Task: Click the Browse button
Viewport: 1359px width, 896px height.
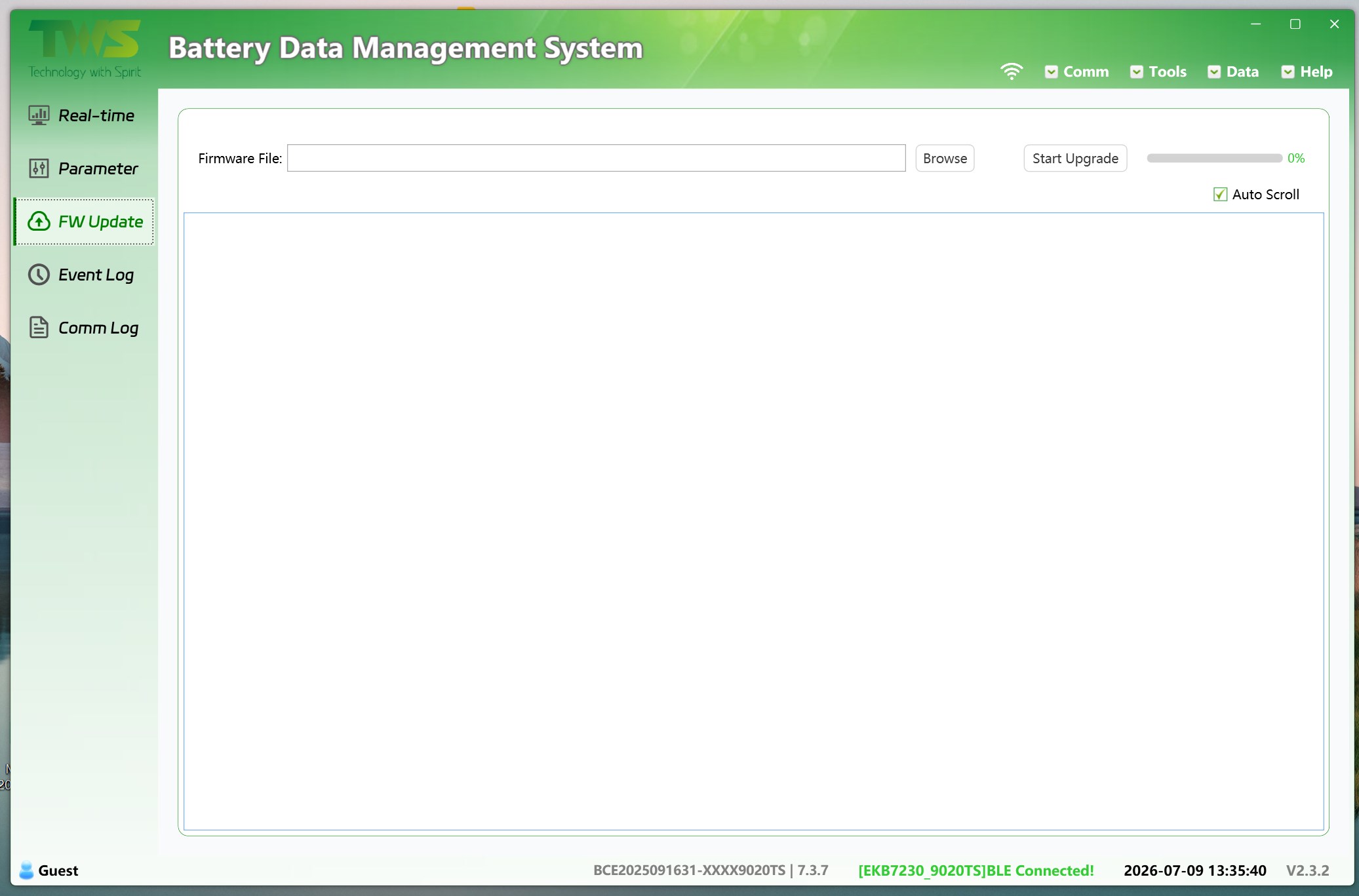Action: (x=945, y=158)
